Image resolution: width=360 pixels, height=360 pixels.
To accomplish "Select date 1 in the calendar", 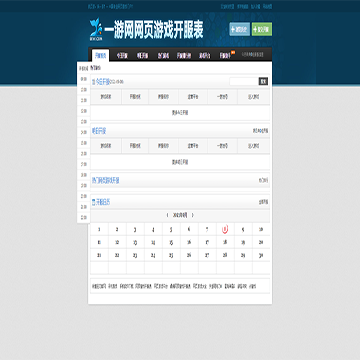I will (x=99, y=229).
